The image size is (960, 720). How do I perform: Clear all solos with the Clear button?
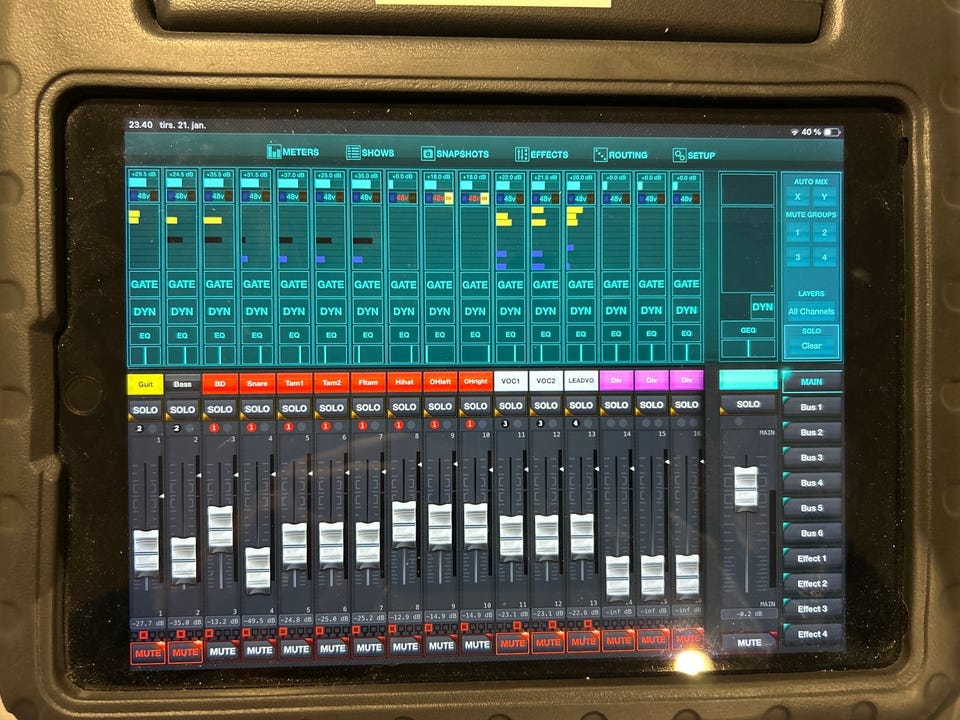pos(811,345)
